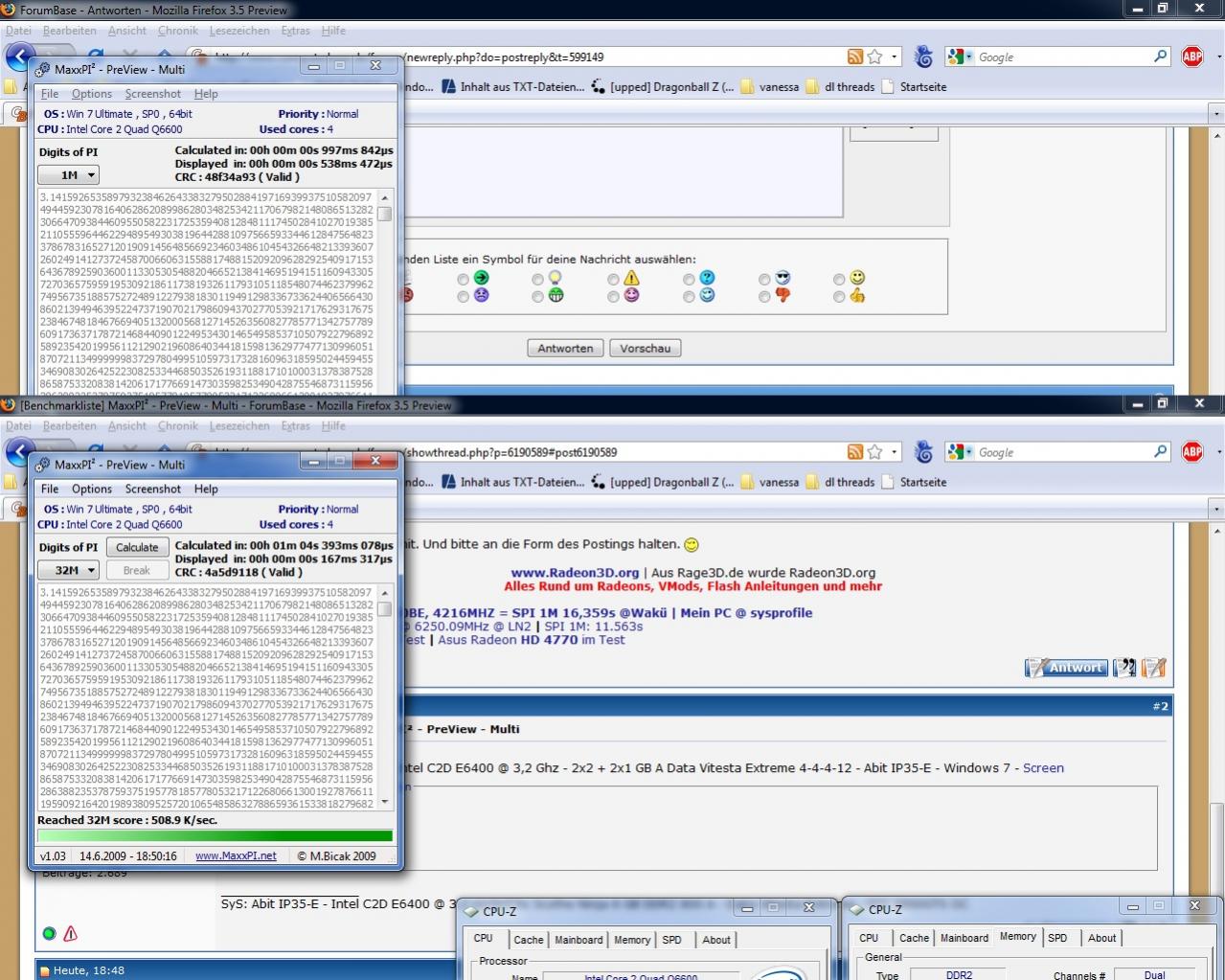Open tab list dropdown in lower Firefox window
Image resolution: width=1225 pixels, height=980 pixels.
point(1216,509)
